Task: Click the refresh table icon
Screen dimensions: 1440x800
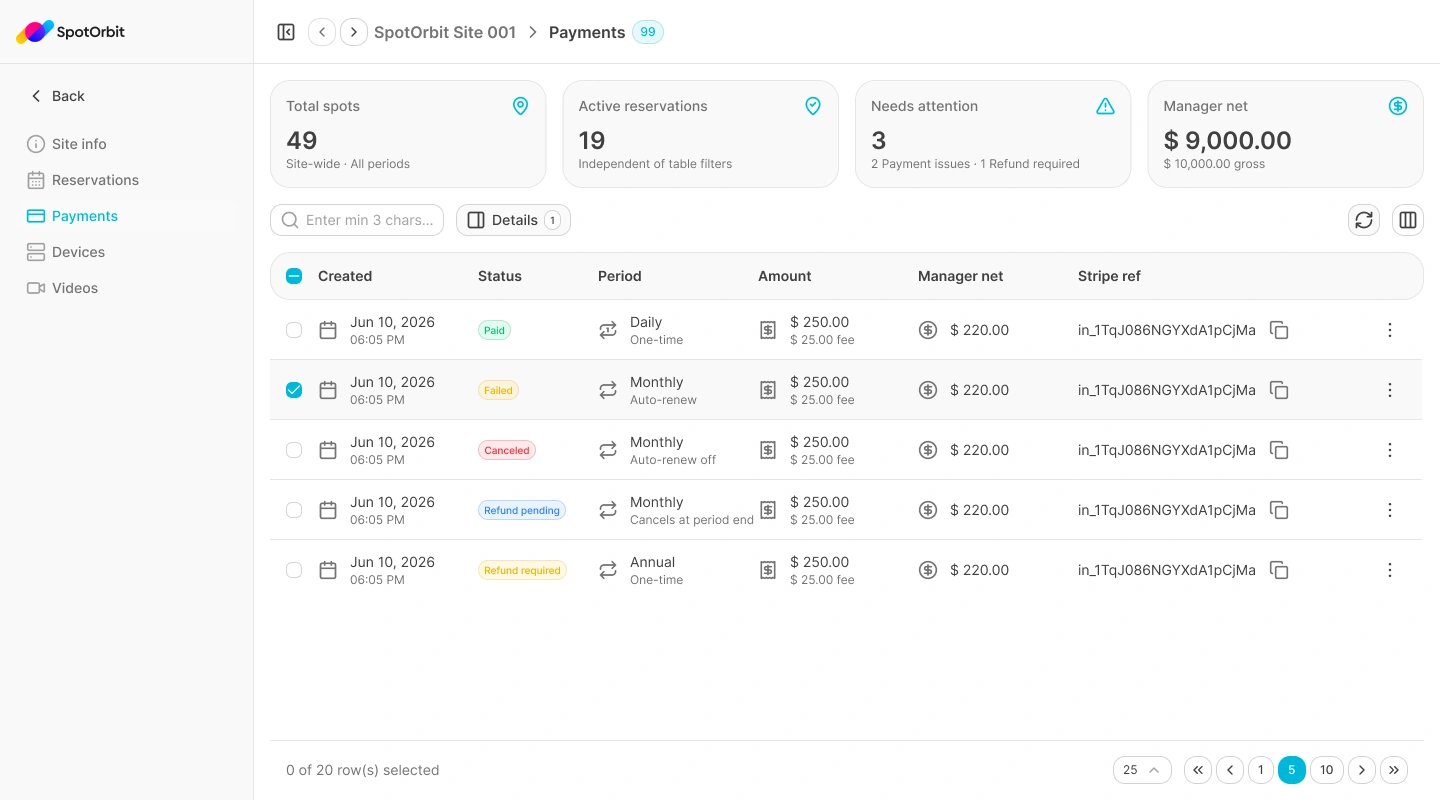Action: click(x=1364, y=220)
